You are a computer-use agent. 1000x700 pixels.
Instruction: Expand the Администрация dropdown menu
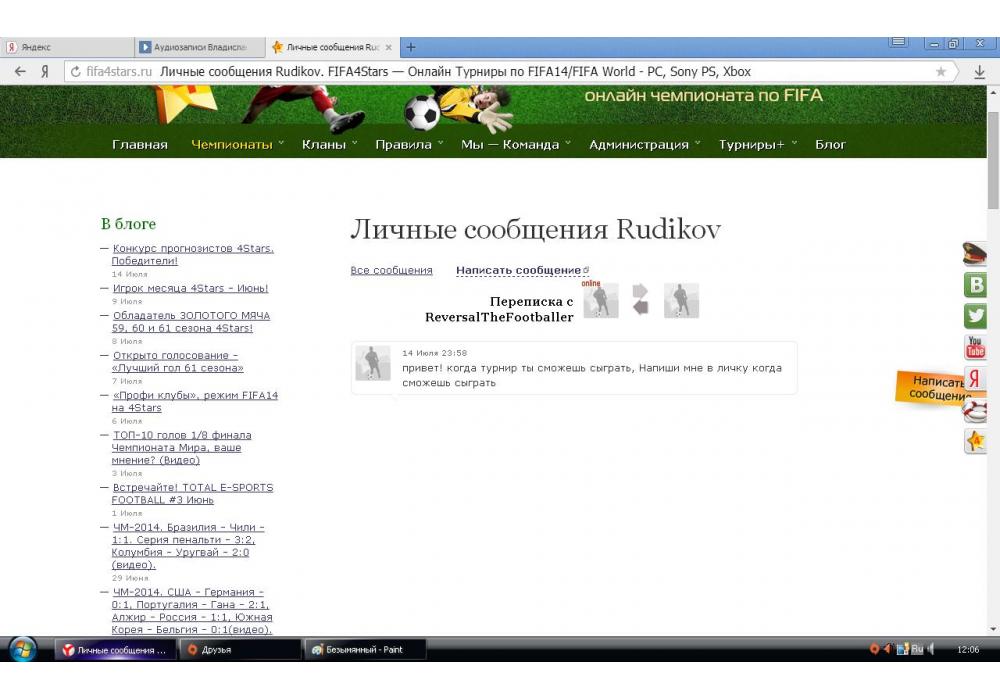coord(644,144)
